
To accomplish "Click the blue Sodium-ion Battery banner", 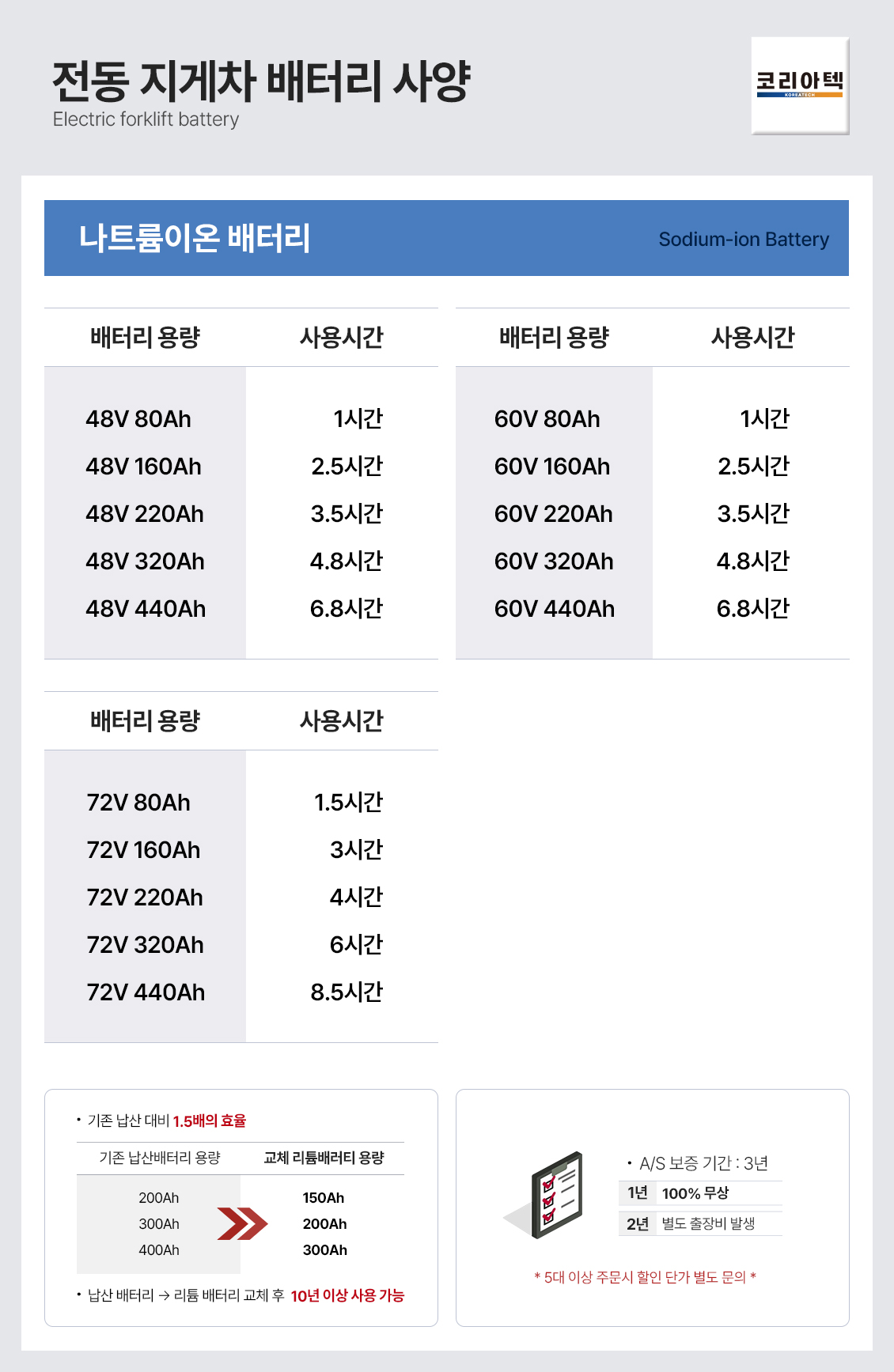I will pos(446,238).
